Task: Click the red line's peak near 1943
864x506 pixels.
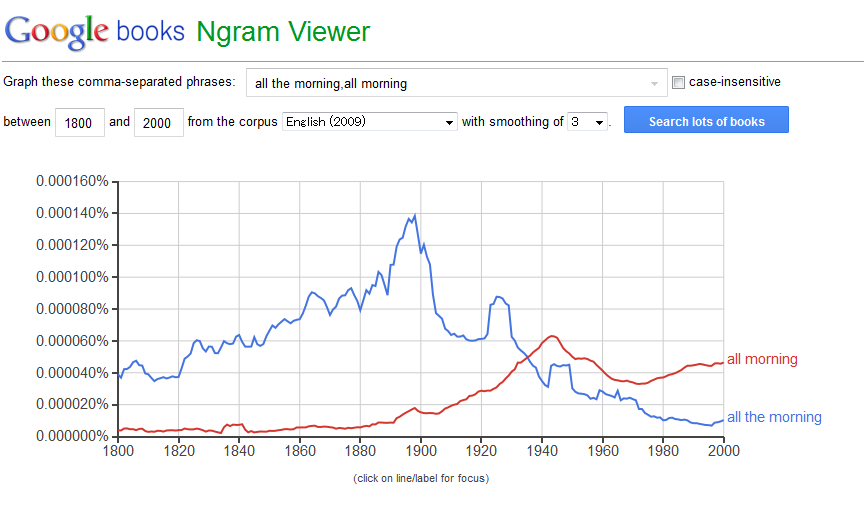Action: tap(551, 336)
